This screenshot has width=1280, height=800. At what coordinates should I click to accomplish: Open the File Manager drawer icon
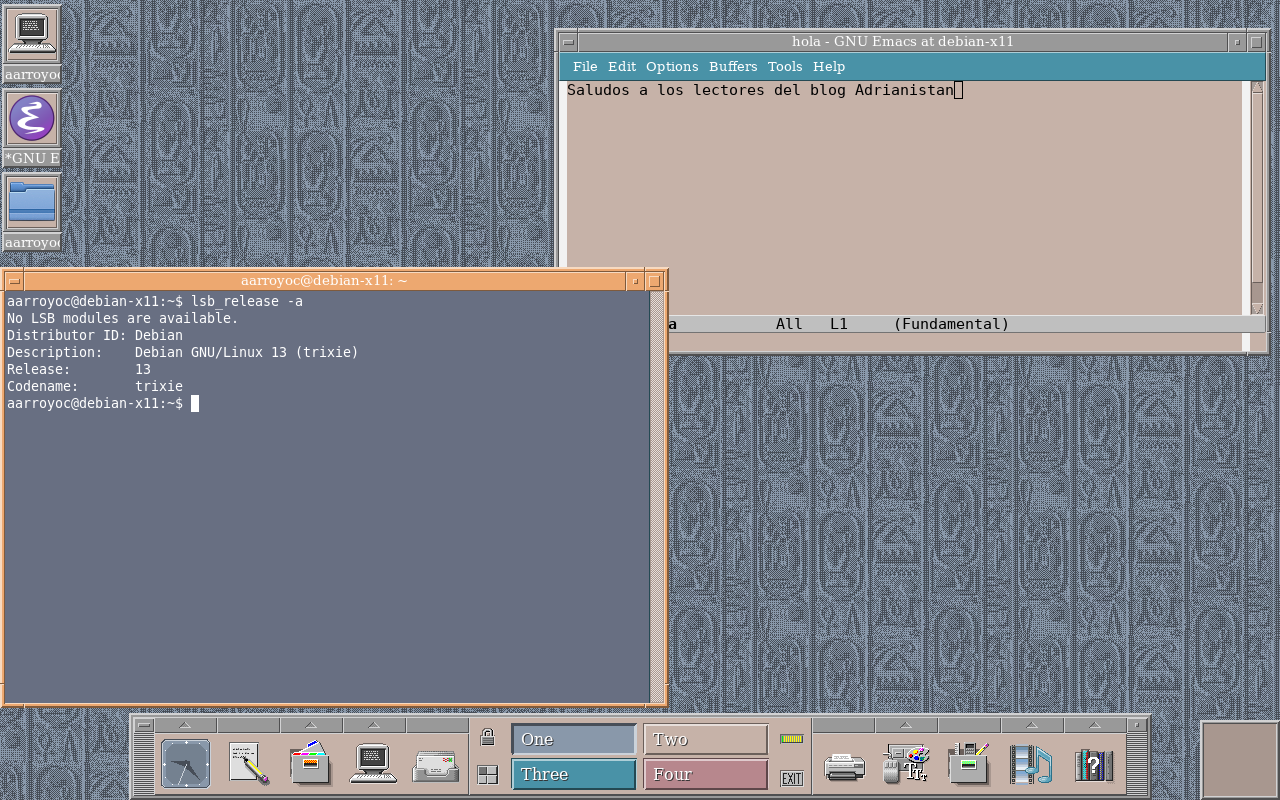point(311,765)
